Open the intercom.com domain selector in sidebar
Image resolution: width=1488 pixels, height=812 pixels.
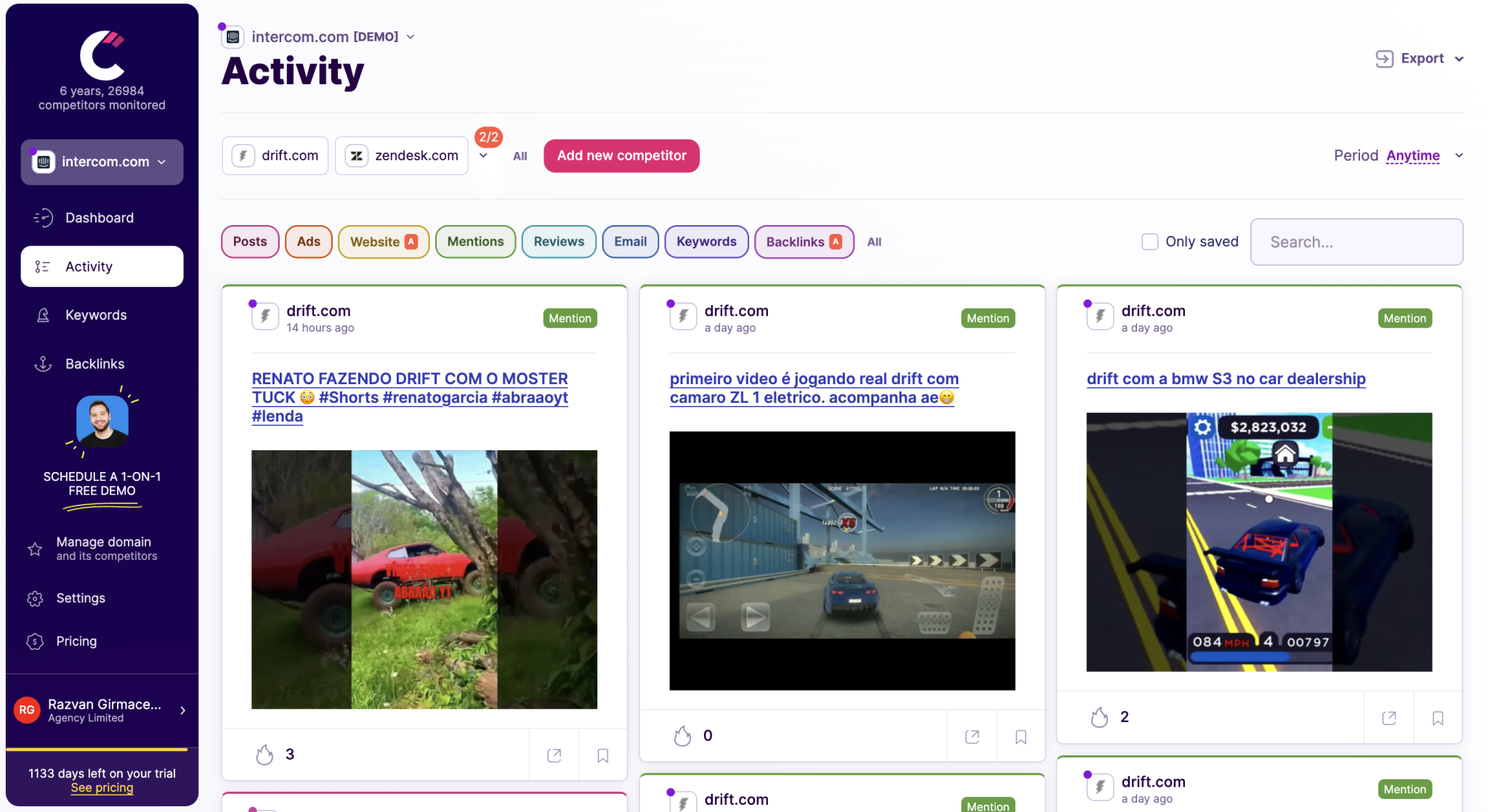[102, 162]
